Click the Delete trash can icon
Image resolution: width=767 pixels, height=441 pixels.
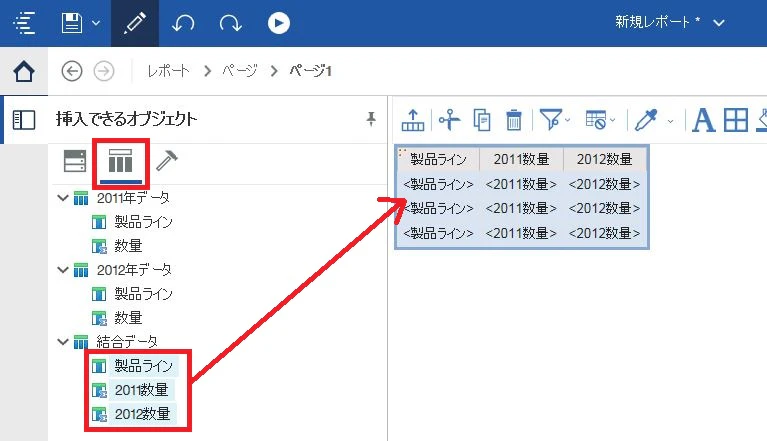point(514,120)
